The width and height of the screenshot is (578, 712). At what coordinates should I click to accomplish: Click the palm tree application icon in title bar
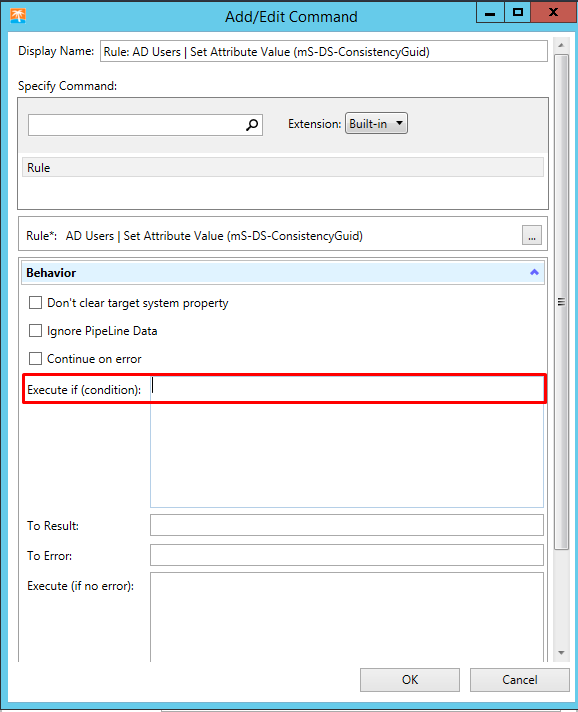[18, 16]
